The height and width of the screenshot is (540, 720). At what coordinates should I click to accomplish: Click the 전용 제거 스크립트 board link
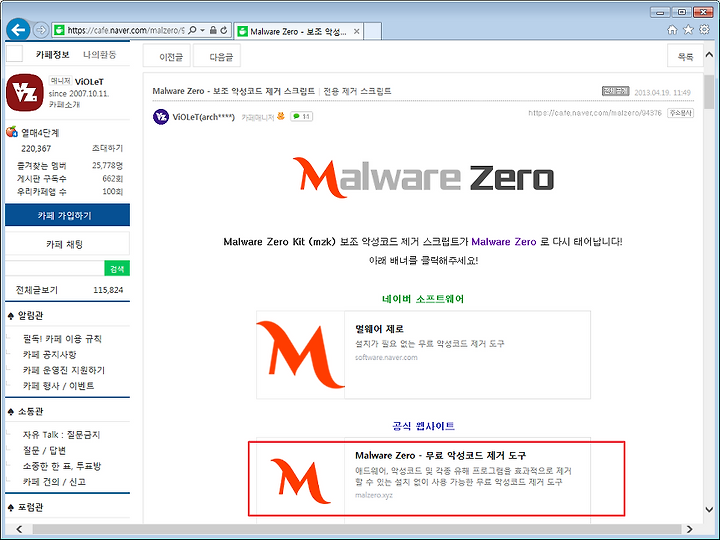point(357,91)
